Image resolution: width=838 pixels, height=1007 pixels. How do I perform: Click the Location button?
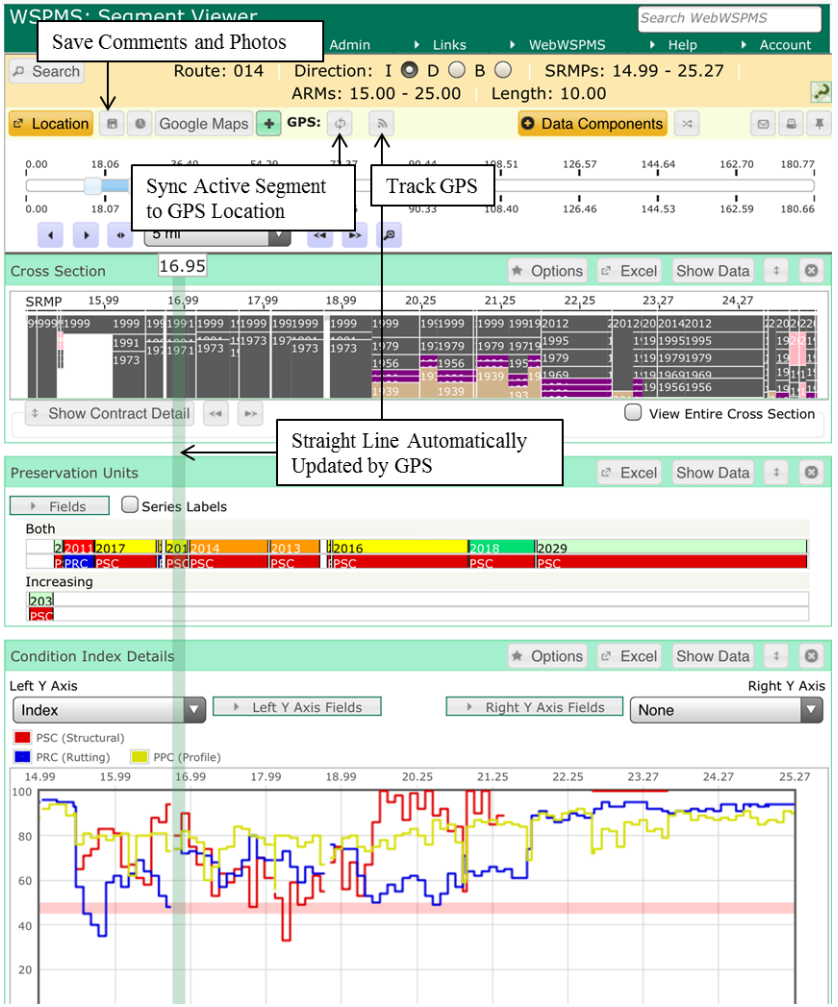pos(51,124)
